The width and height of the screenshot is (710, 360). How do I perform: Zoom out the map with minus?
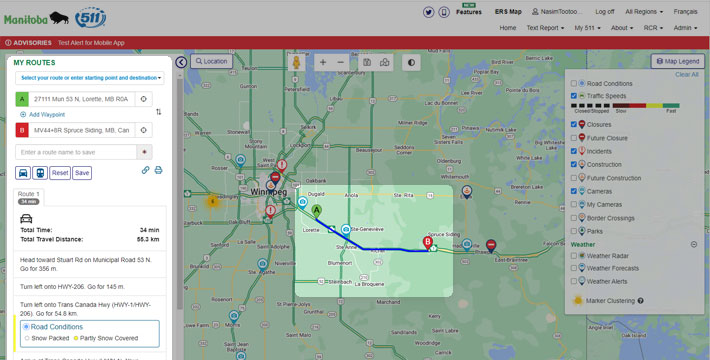click(x=341, y=62)
